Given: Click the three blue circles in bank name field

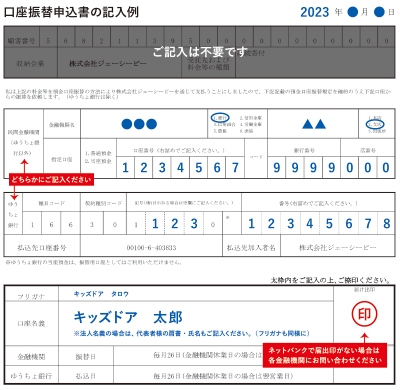Looking at the screenshot, I should [x=139, y=124].
